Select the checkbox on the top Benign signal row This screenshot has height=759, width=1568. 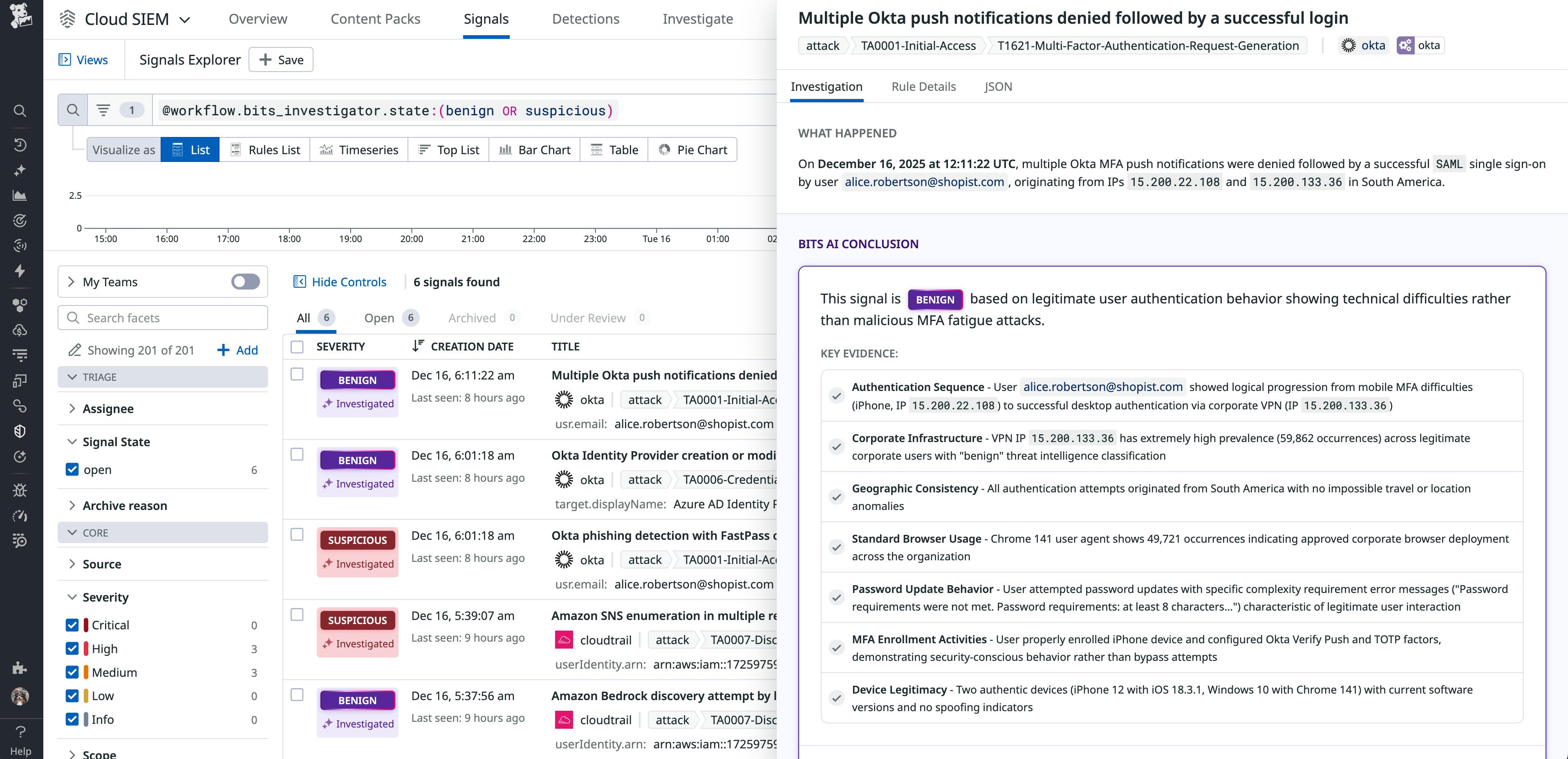[297, 375]
